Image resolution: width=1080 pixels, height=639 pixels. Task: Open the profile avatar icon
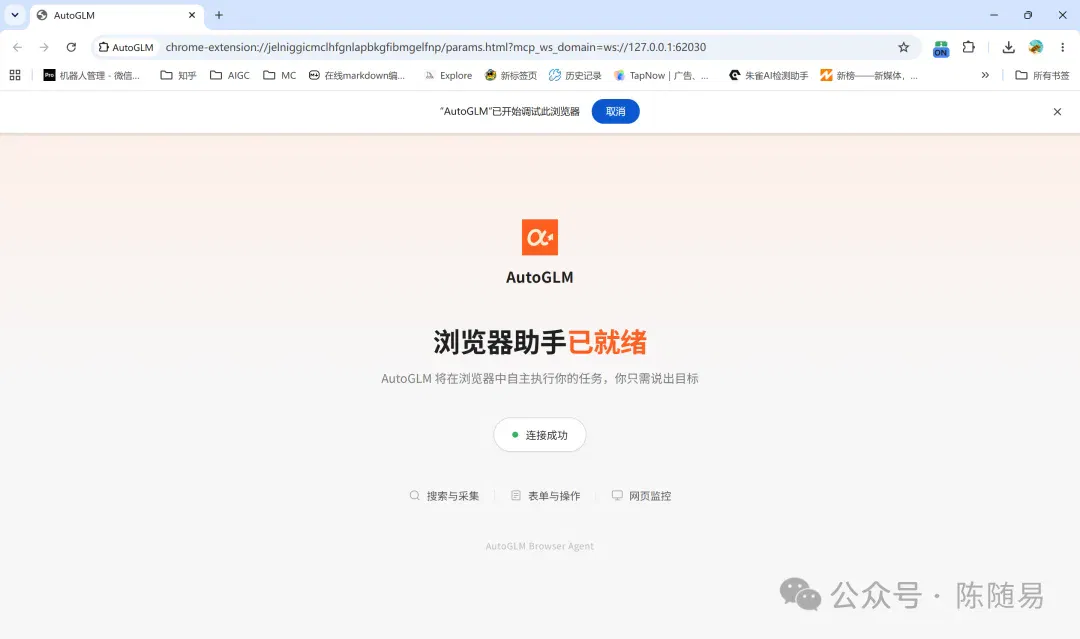click(1035, 47)
